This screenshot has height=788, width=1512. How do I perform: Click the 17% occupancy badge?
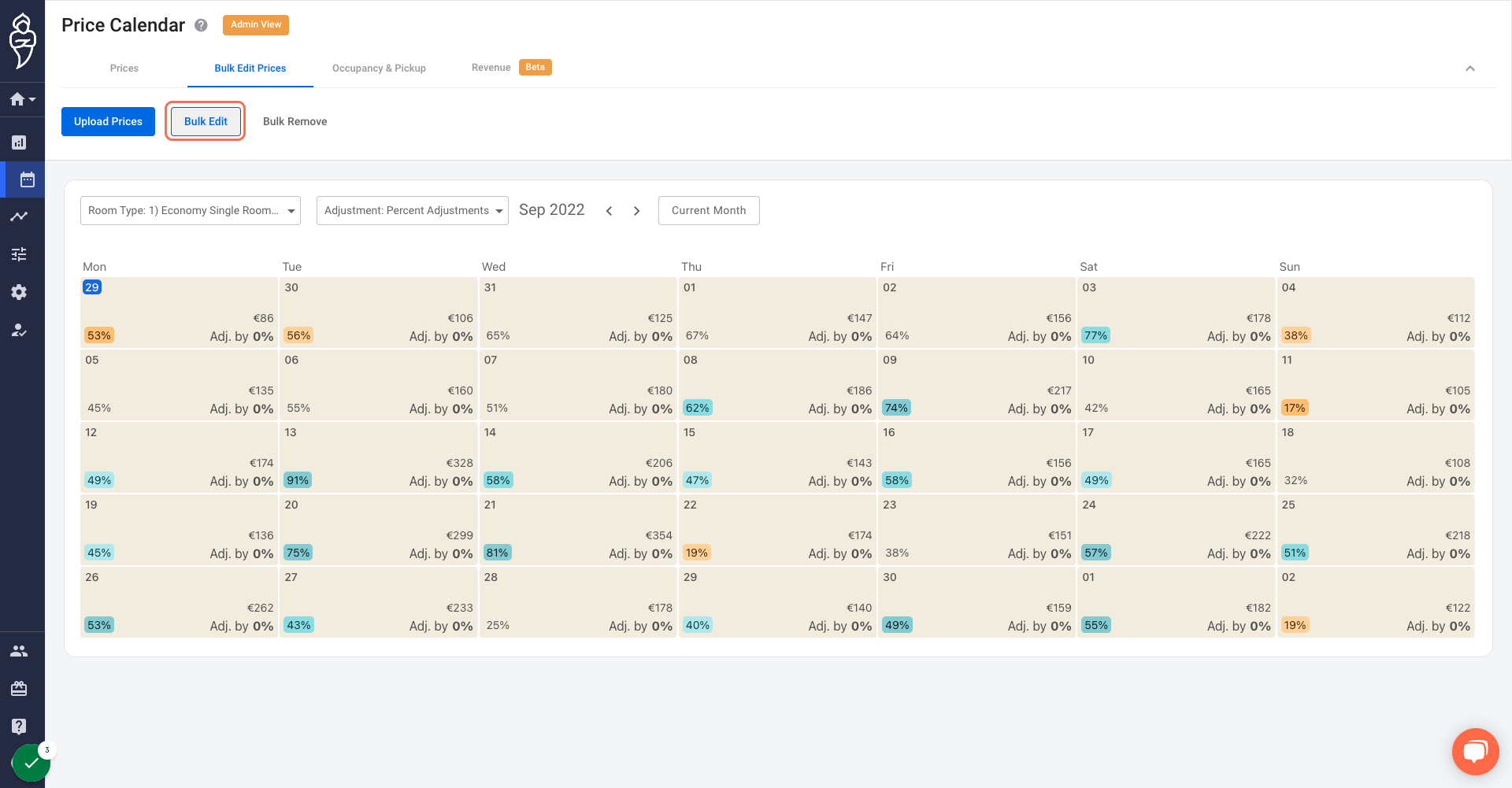click(1295, 408)
